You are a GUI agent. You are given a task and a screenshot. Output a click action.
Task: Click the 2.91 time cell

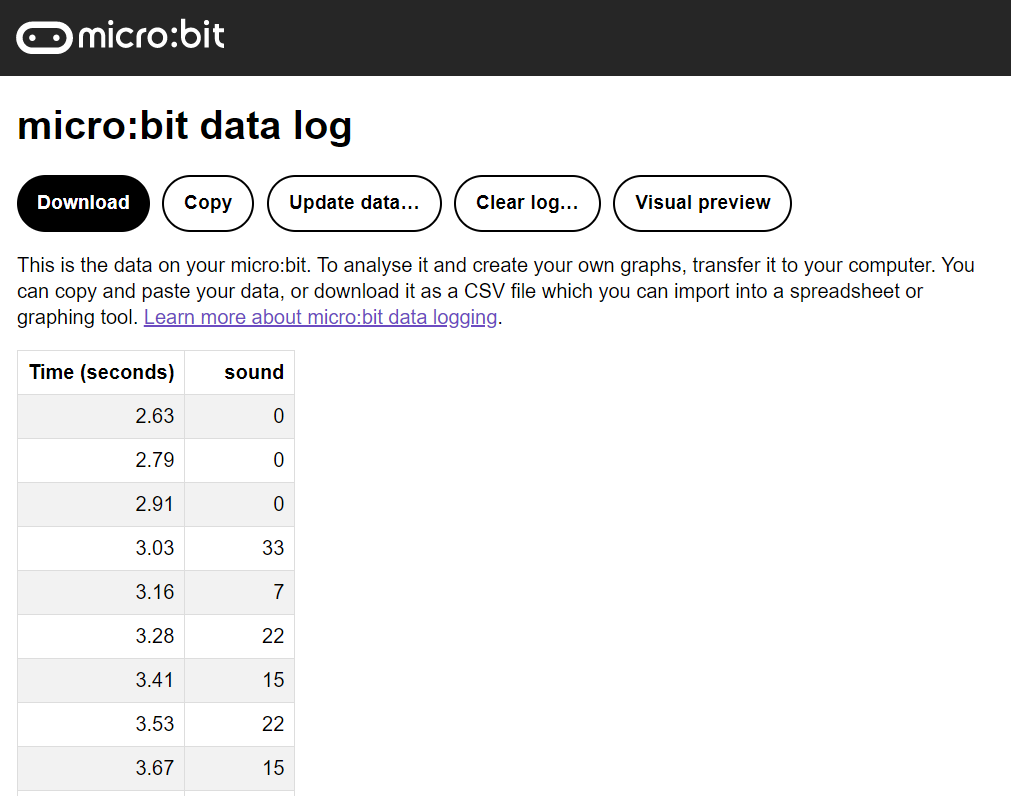(x=101, y=504)
